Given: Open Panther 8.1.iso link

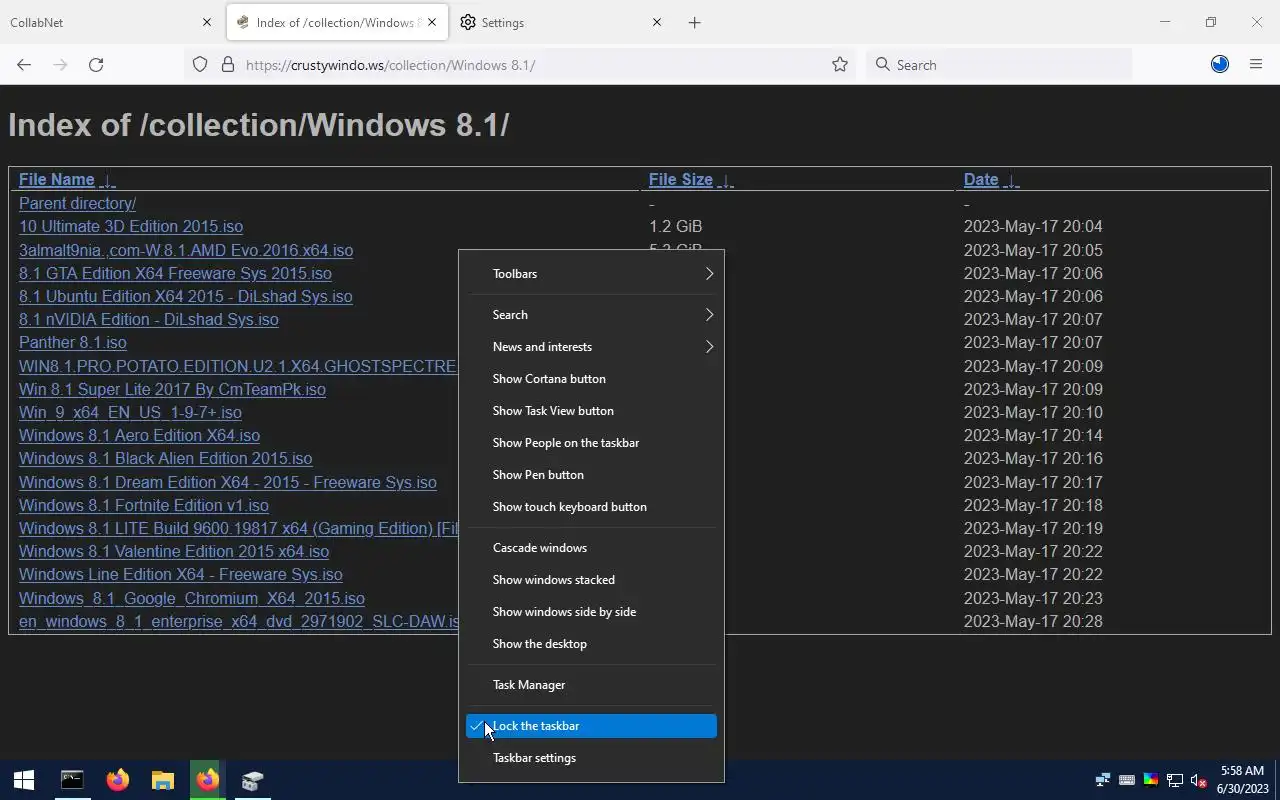Looking at the screenshot, I should pos(73,342).
